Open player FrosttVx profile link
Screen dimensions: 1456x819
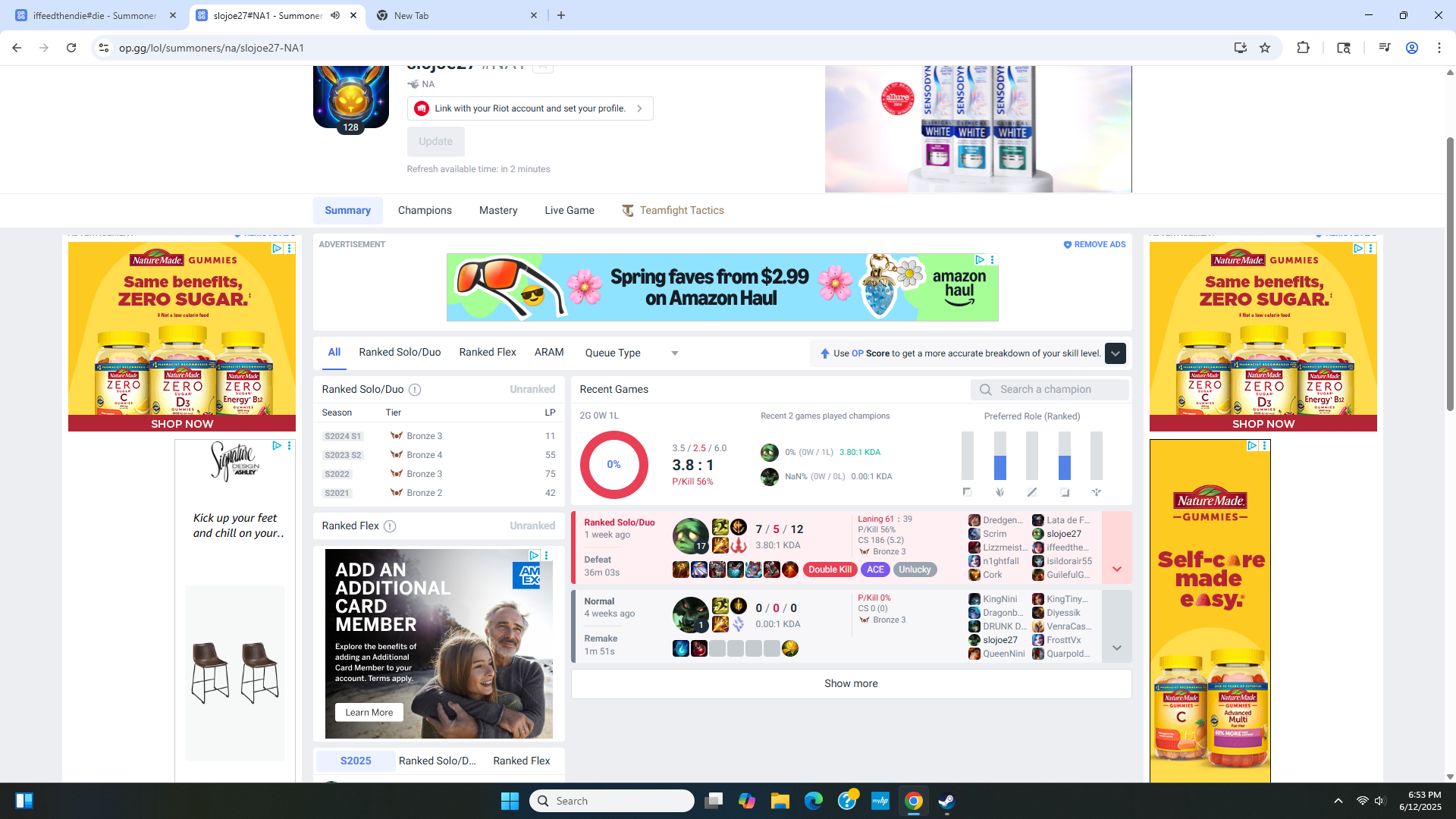tap(1064, 641)
